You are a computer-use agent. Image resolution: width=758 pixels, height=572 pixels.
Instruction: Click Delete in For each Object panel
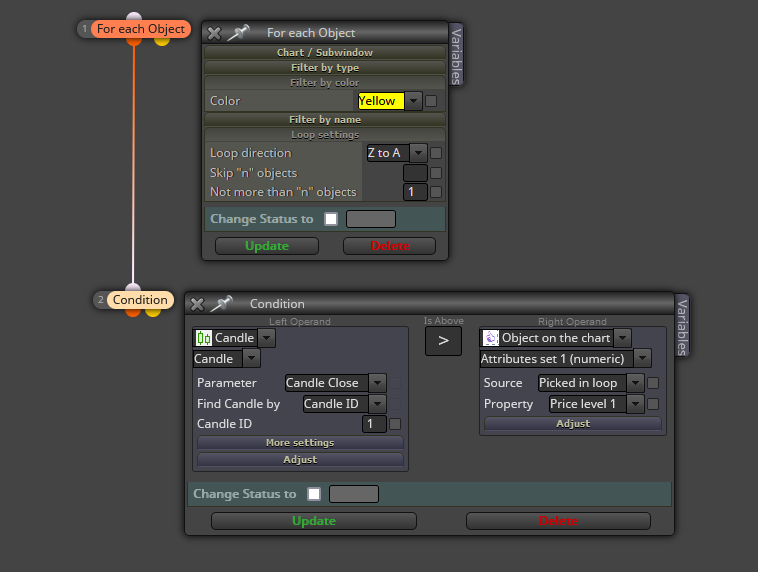[x=389, y=246]
